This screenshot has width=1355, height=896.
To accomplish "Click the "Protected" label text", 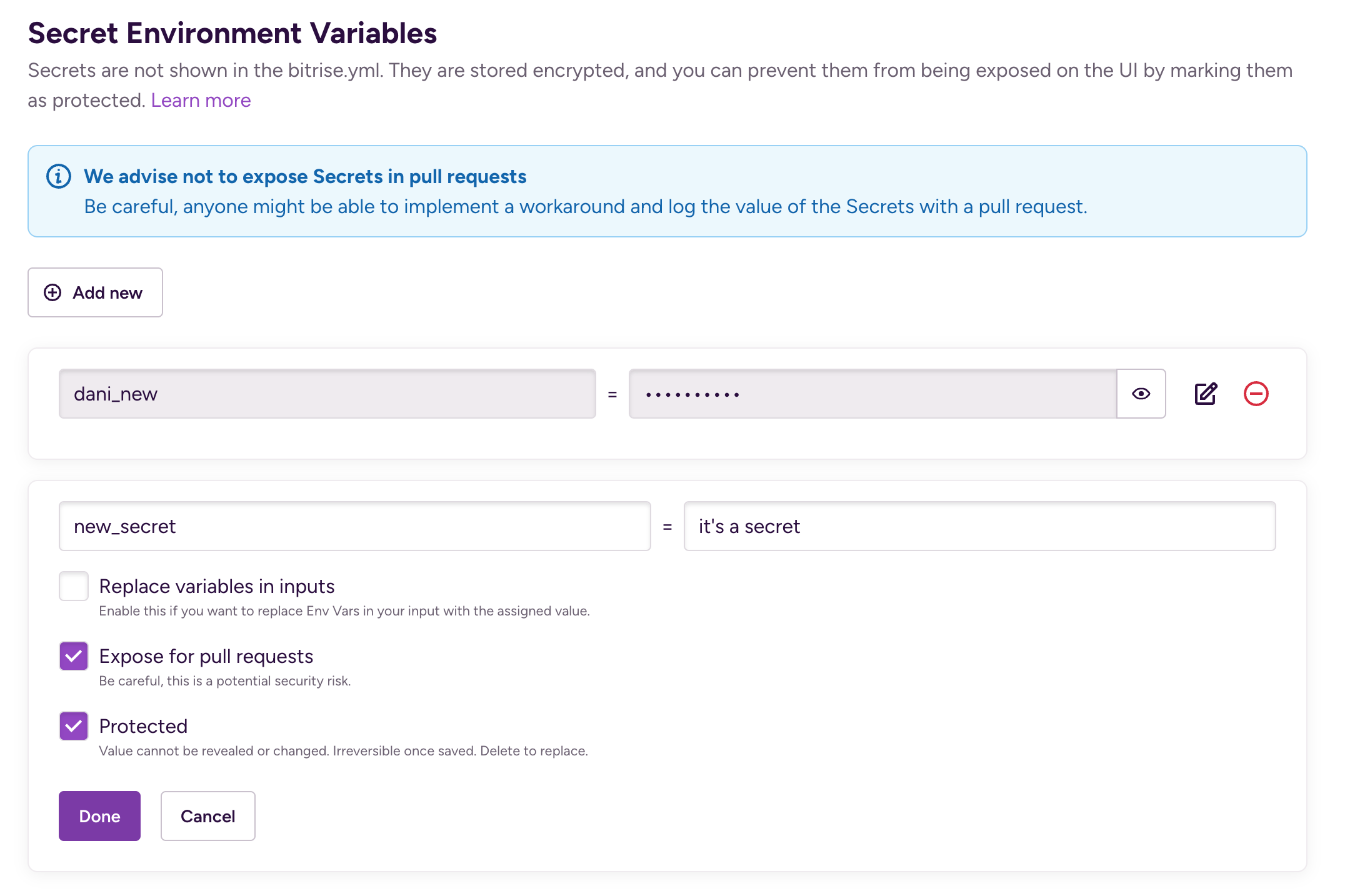I will click(143, 726).
